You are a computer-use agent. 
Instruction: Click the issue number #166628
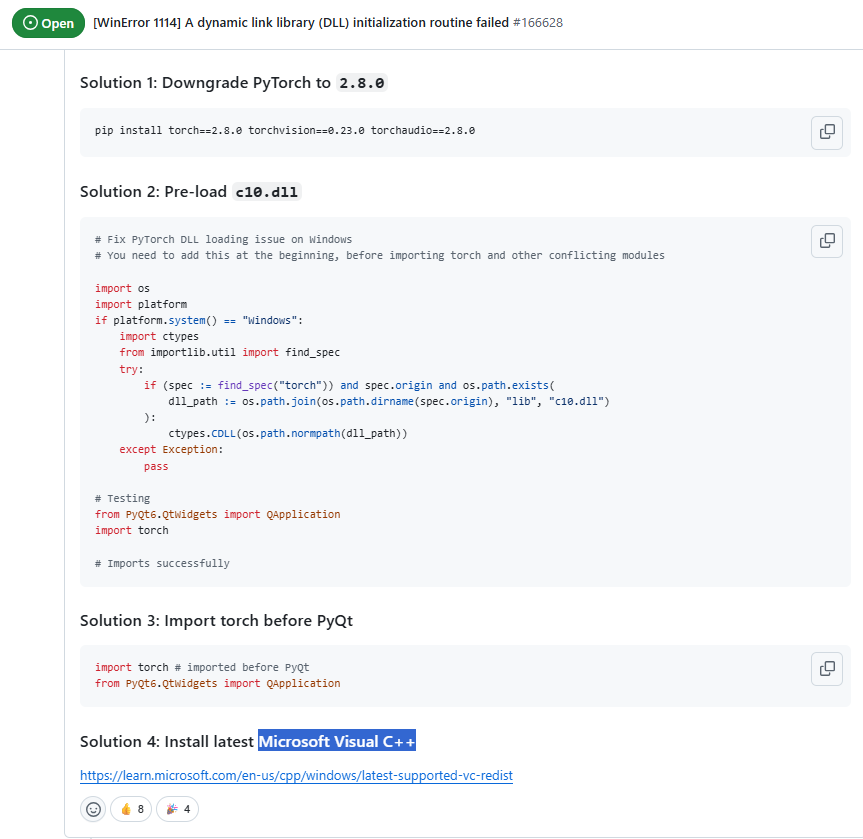[x=538, y=23]
